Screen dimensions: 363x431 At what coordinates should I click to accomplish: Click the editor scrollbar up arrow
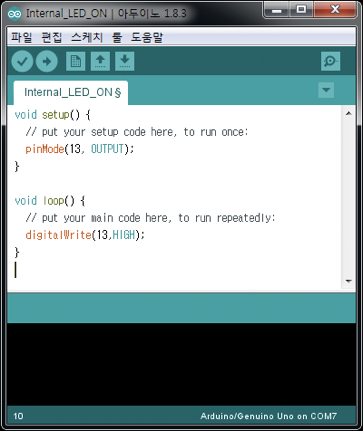[349, 114]
